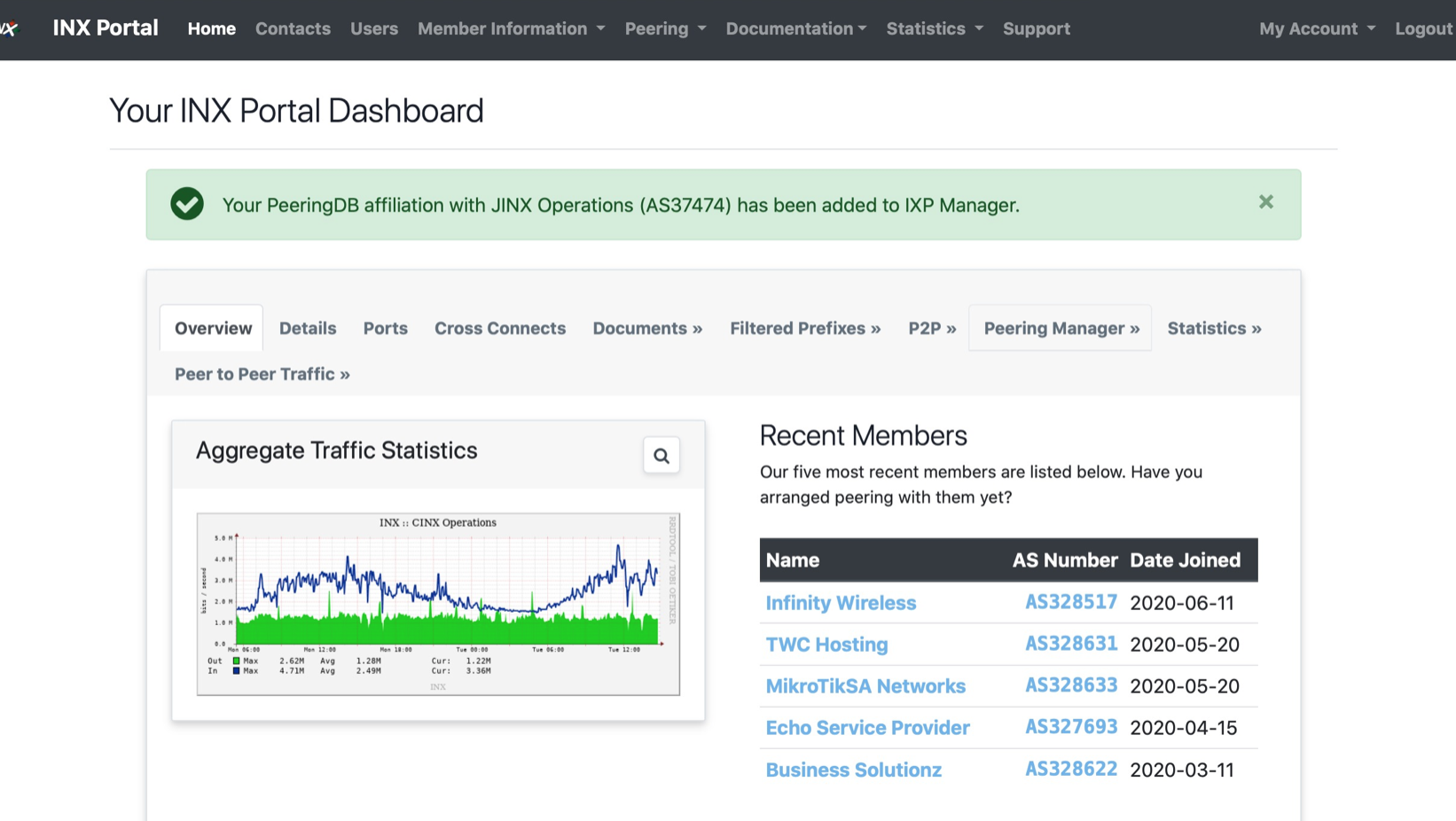Open the Peer to Peer Traffic tab

click(262, 374)
